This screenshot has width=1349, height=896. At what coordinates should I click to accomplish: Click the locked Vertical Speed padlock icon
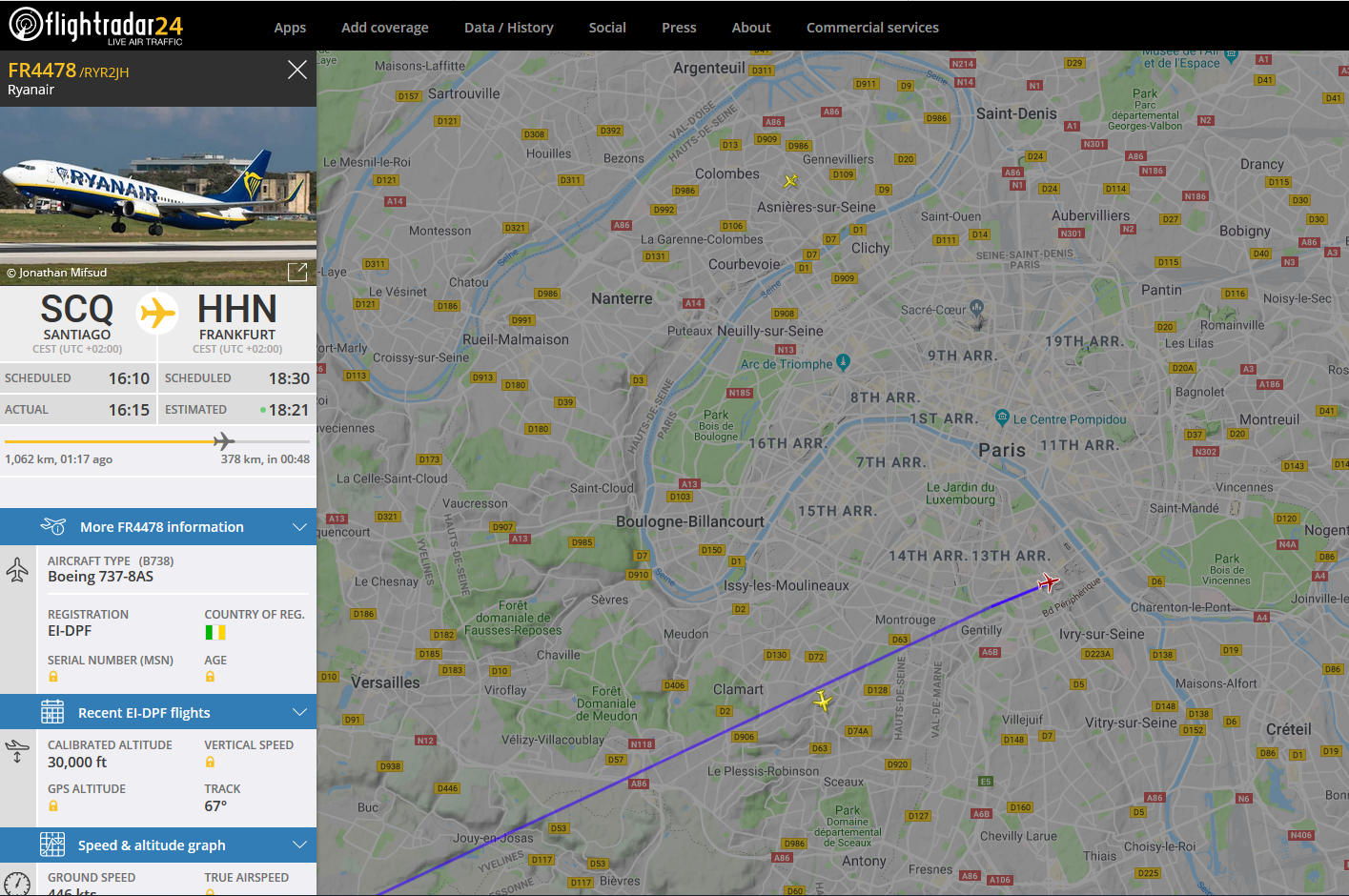click(210, 763)
